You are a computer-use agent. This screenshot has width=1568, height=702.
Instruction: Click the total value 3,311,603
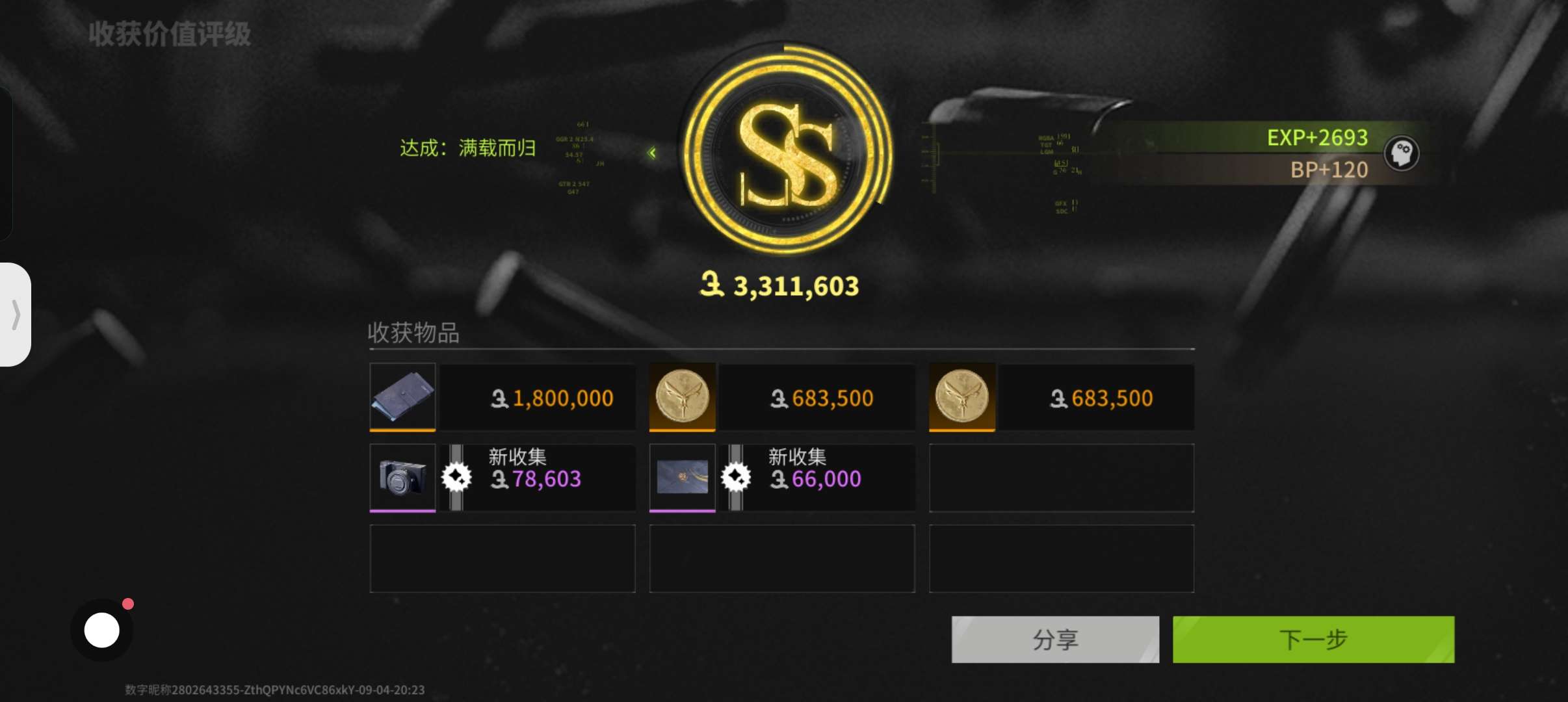779,285
